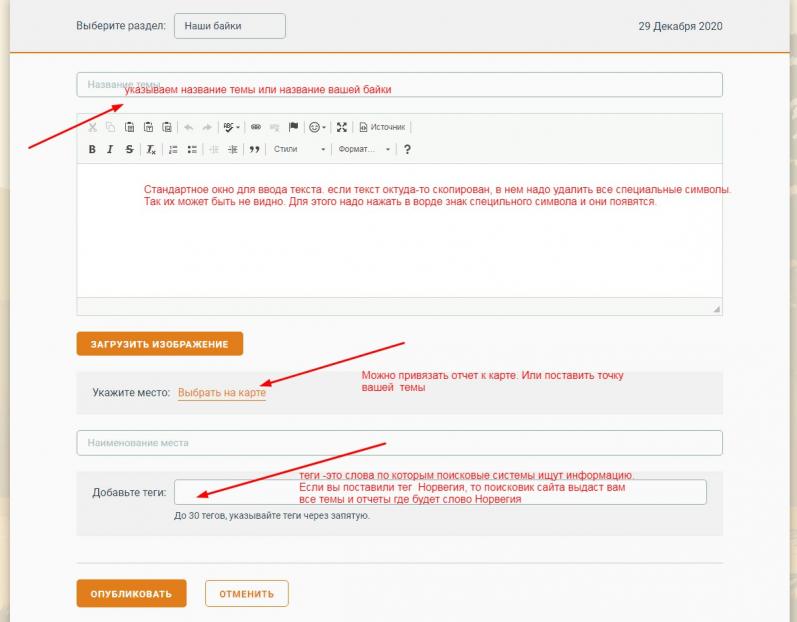Screen dimensions: 797x622
Task: Click inside the main text editing area
Action: pyautogui.click(x=400, y=230)
